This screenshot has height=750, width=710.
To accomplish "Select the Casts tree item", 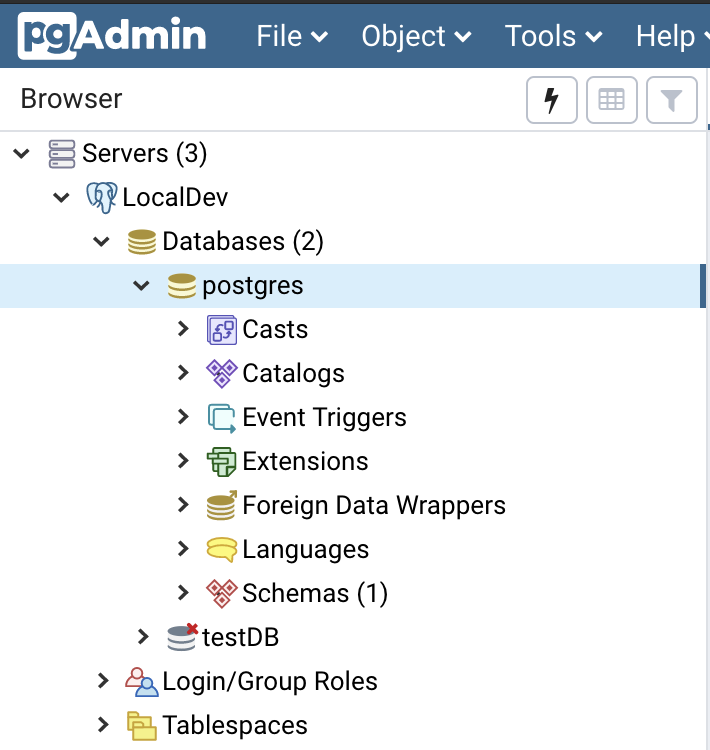I will coord(275,329).
